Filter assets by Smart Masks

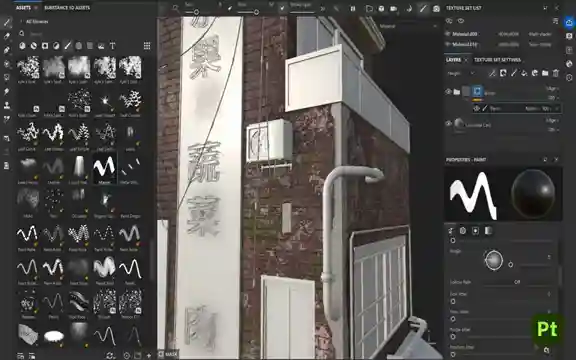[45, 46]
